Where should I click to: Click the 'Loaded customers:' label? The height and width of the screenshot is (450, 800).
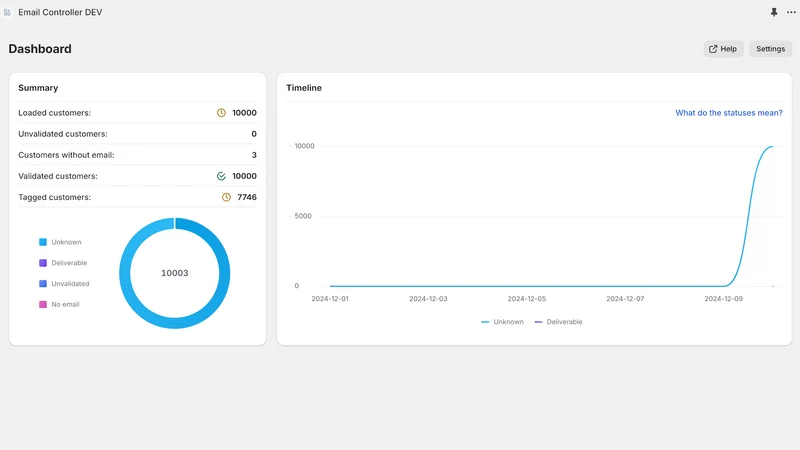tap(55, 113)
